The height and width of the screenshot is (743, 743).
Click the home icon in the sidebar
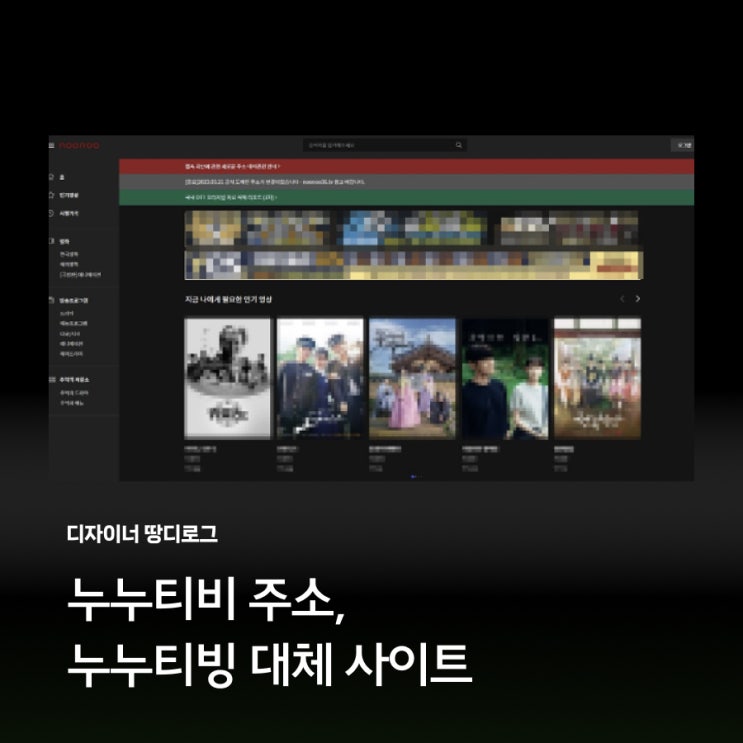click(51, 177)
